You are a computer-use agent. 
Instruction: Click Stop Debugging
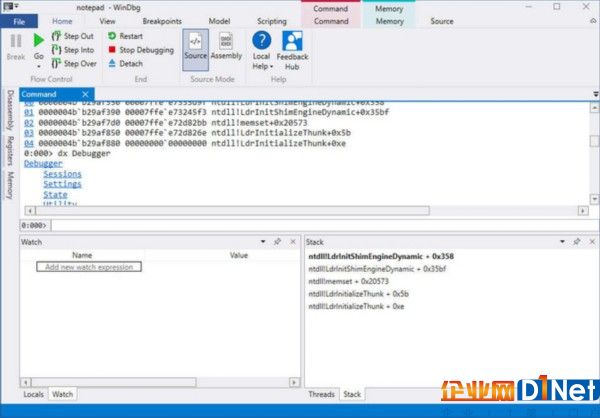point(141,50)
